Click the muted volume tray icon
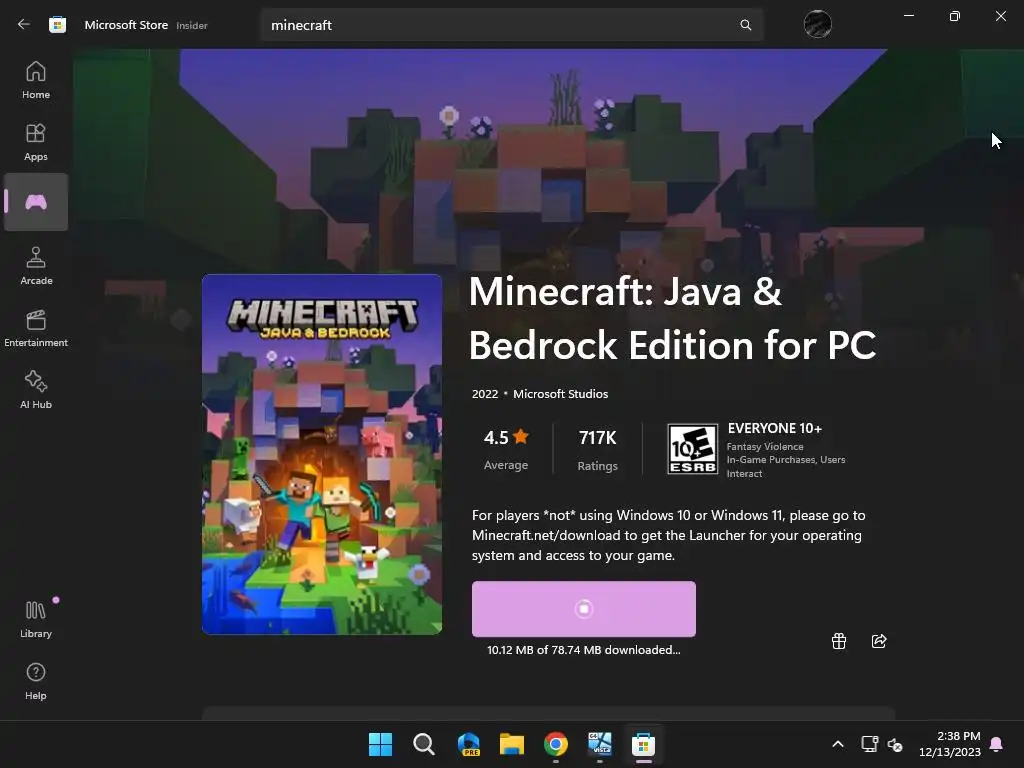This screenshot has height=768, width=1024. point(895,744)
